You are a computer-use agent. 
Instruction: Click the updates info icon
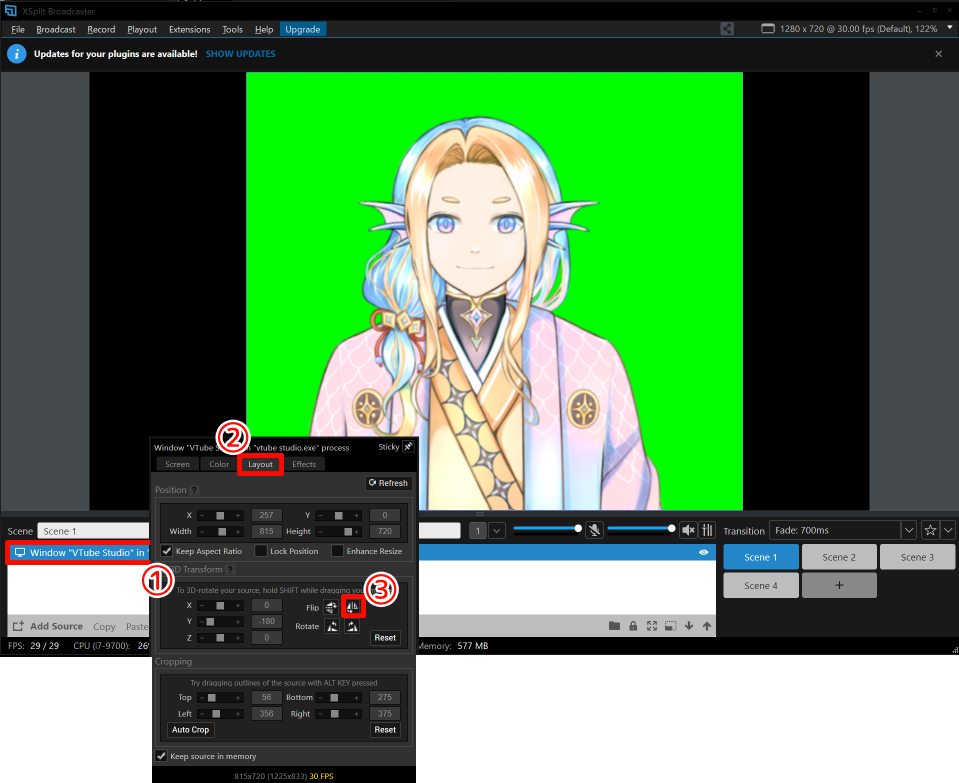point(17,54)
